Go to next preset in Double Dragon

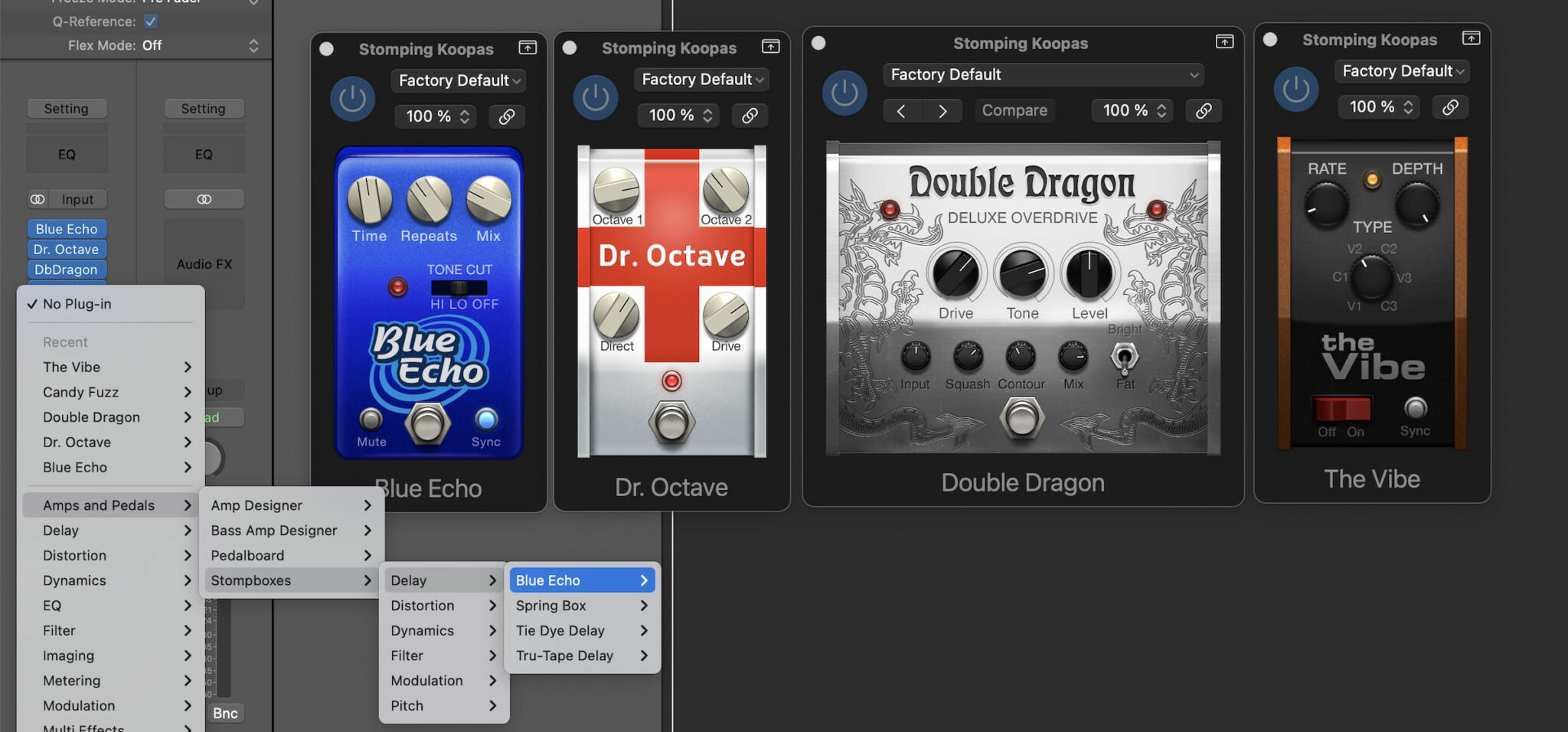(x=942, y=111)
